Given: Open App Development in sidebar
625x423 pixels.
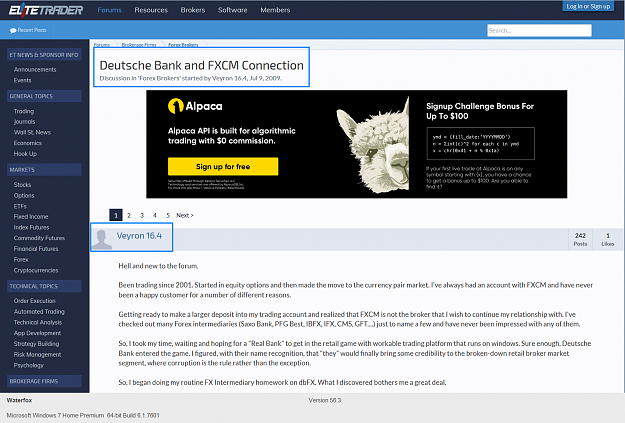Looking at the screenshot, I should click(37, 333).
